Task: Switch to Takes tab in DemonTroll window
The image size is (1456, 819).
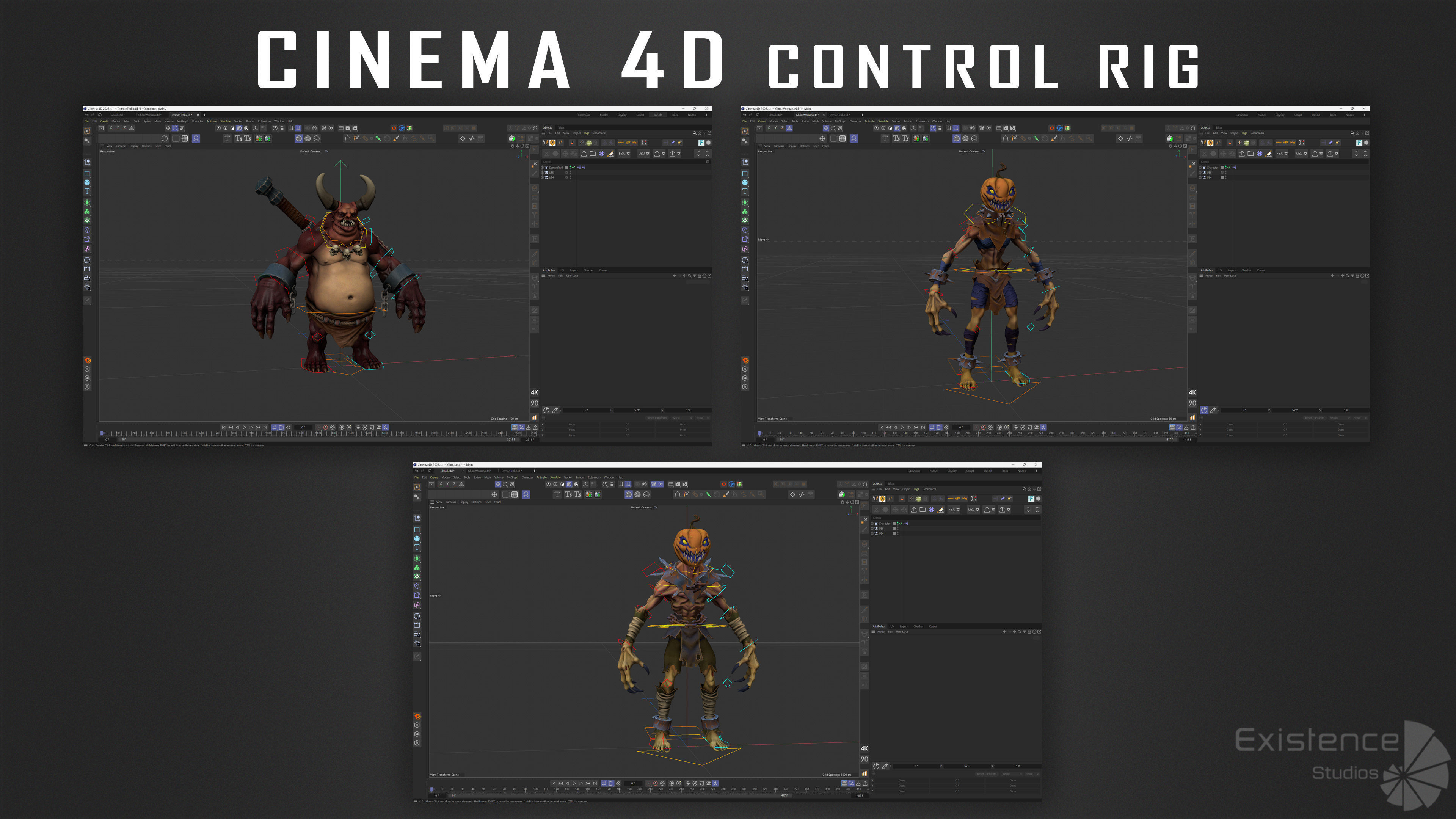Action: 561,128
